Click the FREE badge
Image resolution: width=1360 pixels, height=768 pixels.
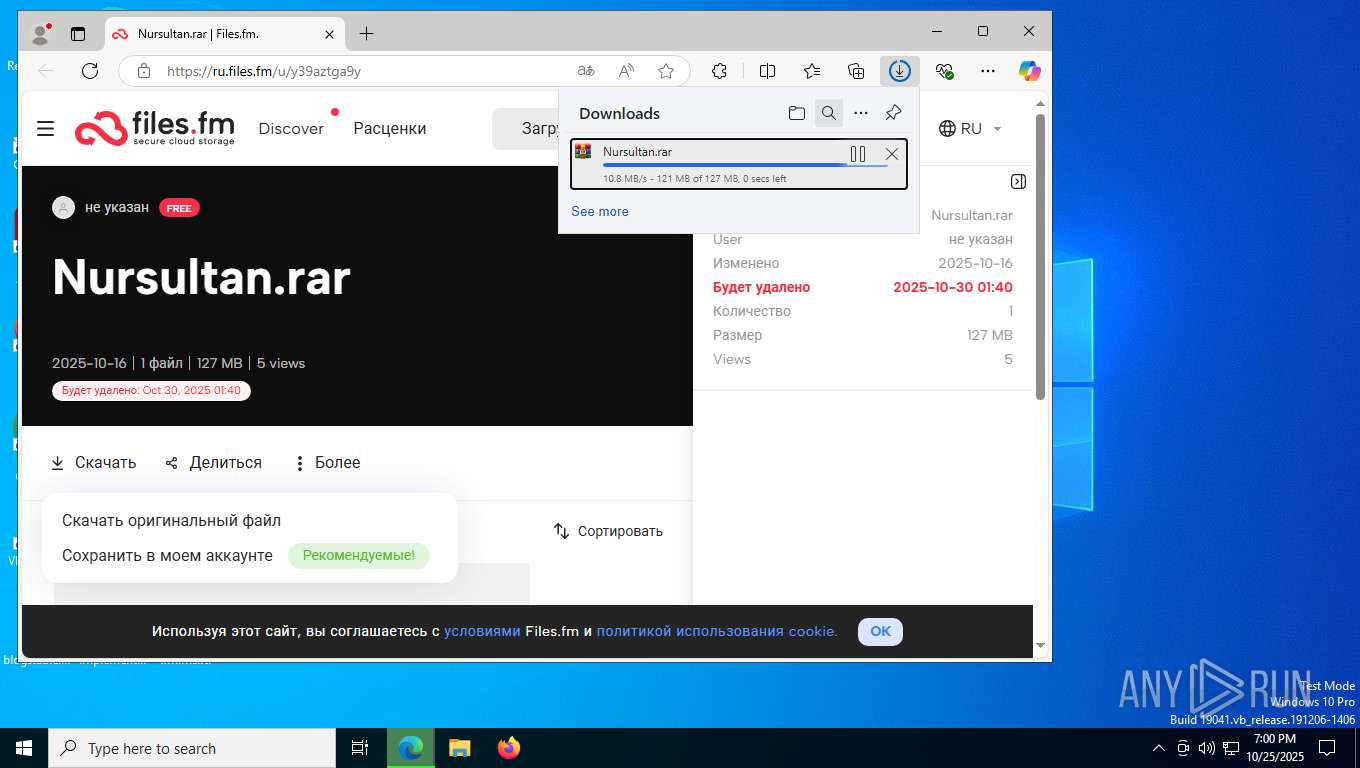179,208
